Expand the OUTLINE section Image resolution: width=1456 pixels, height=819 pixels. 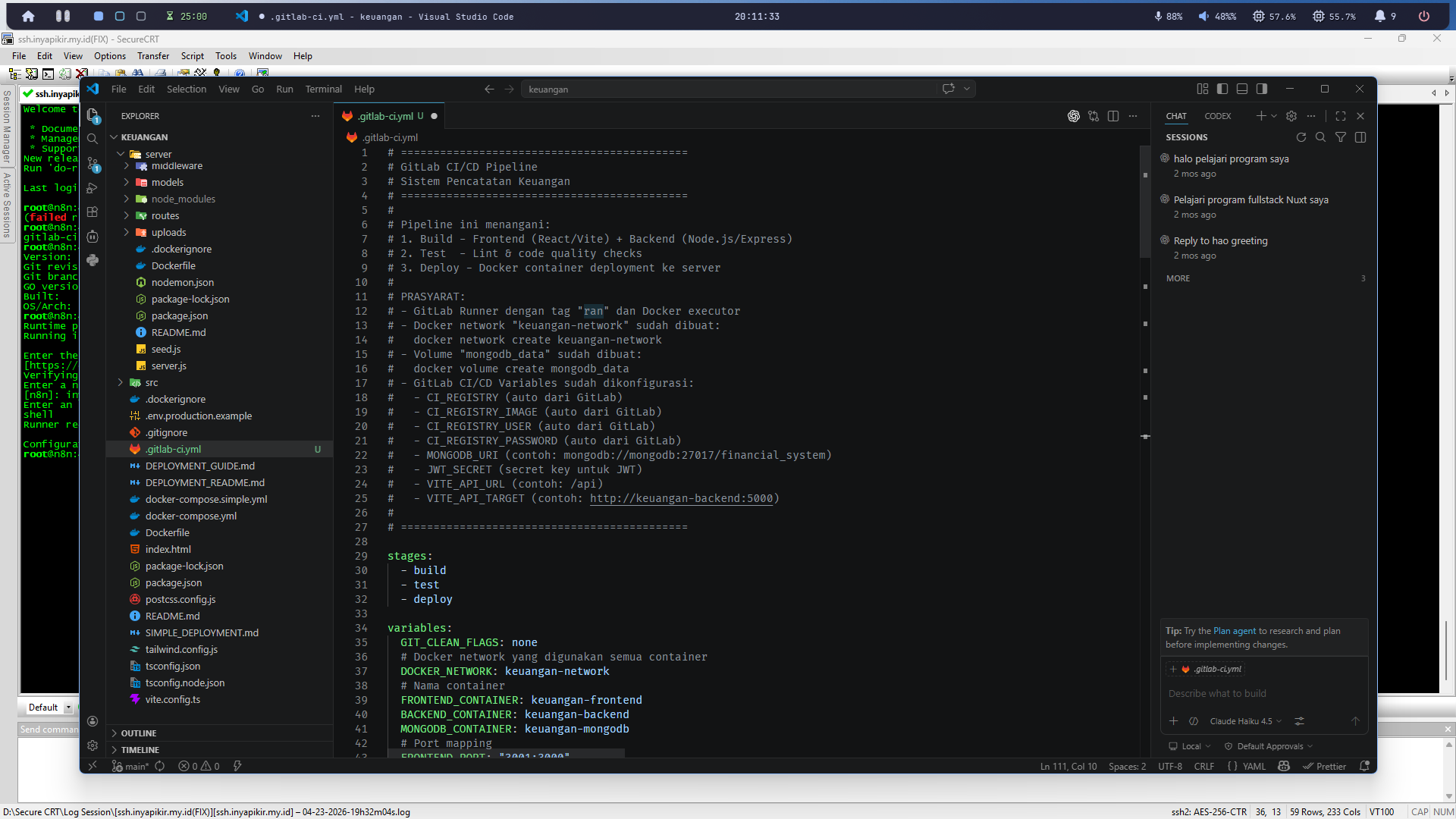(220, 733)
